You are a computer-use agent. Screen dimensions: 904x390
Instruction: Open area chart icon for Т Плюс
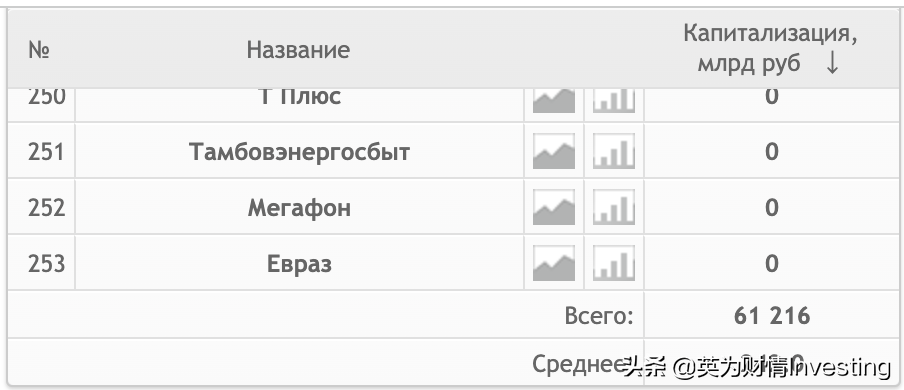[553, 101]
